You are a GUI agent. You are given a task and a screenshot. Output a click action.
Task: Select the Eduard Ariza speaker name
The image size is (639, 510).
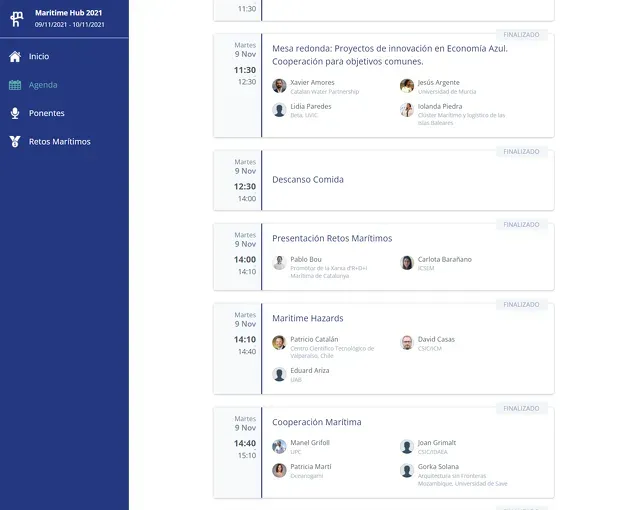310,371
